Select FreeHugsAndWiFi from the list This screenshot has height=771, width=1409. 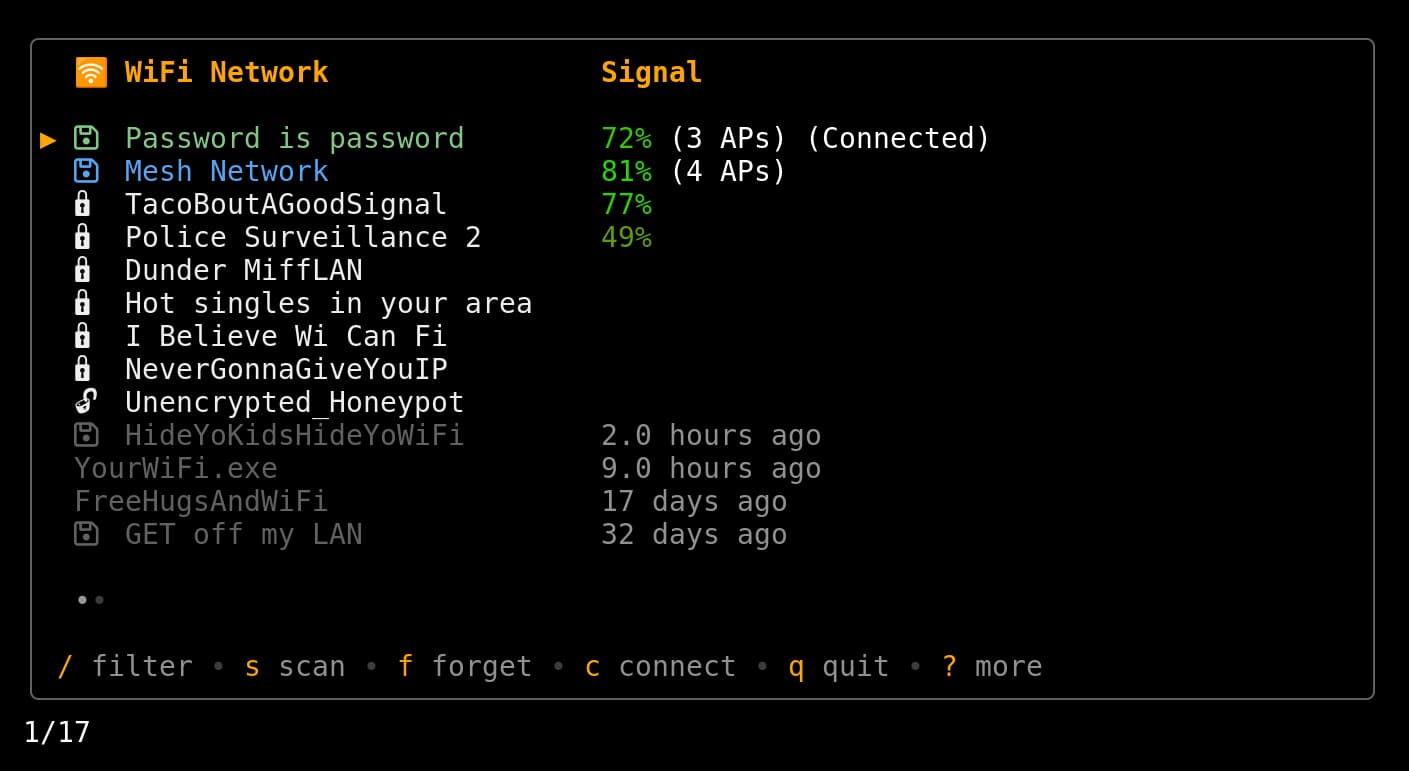201,501
